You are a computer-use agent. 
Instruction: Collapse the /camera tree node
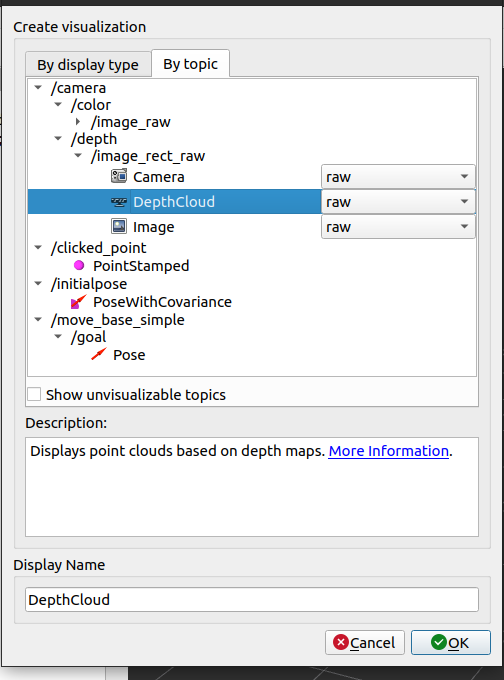(x=38, y=88)
